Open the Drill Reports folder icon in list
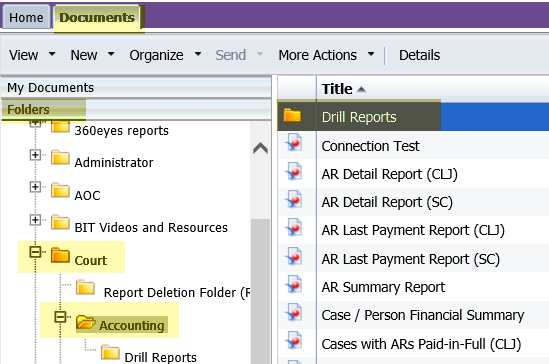 [292, 115]
